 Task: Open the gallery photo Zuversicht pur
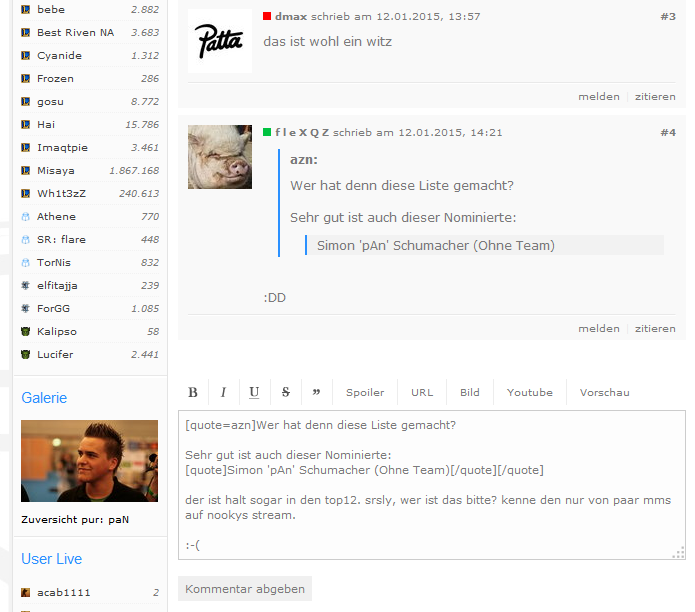pos(89,461)
